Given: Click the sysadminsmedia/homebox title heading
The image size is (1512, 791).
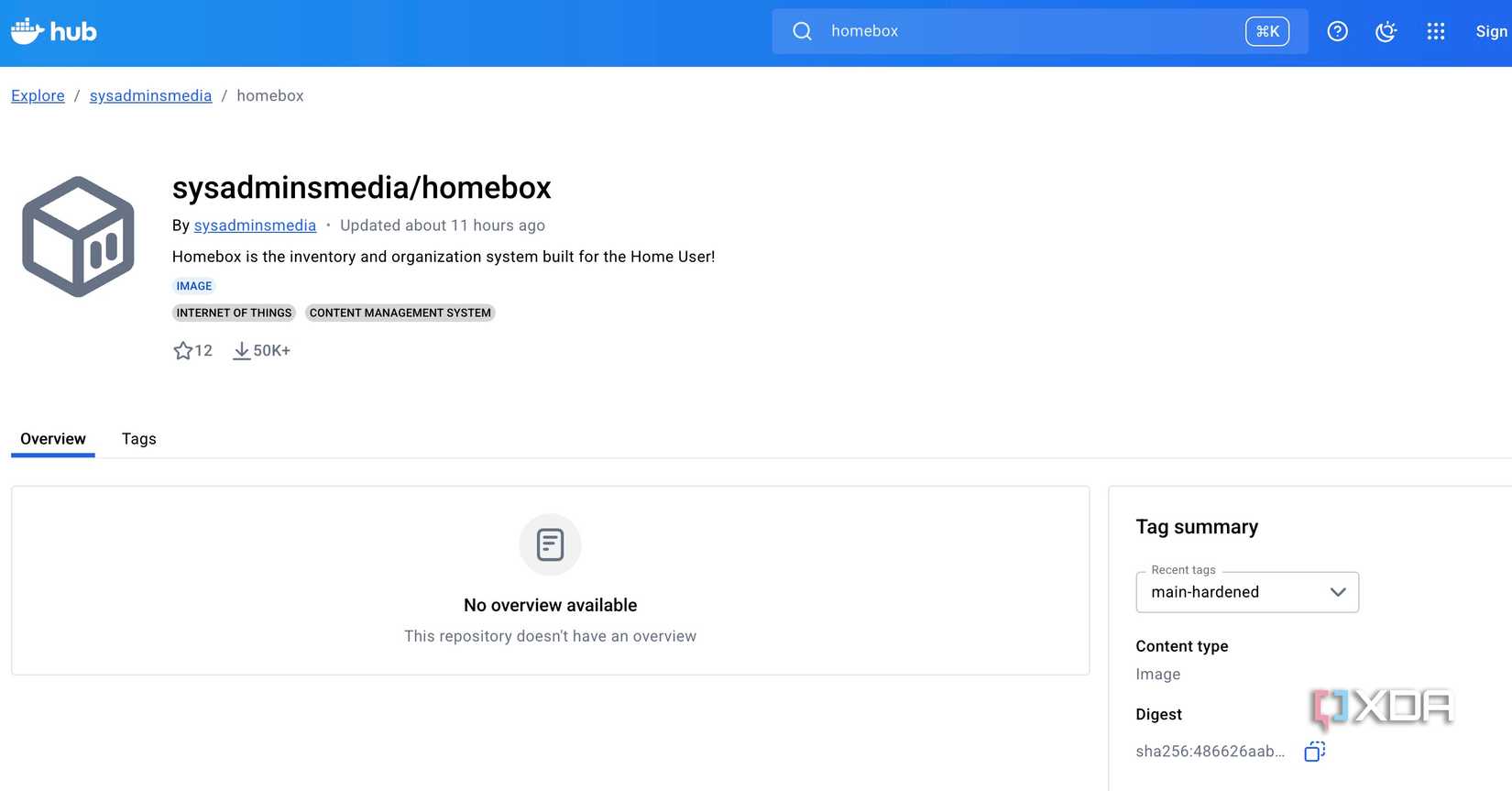Looking at the screenshot, I should pos(362,187).
